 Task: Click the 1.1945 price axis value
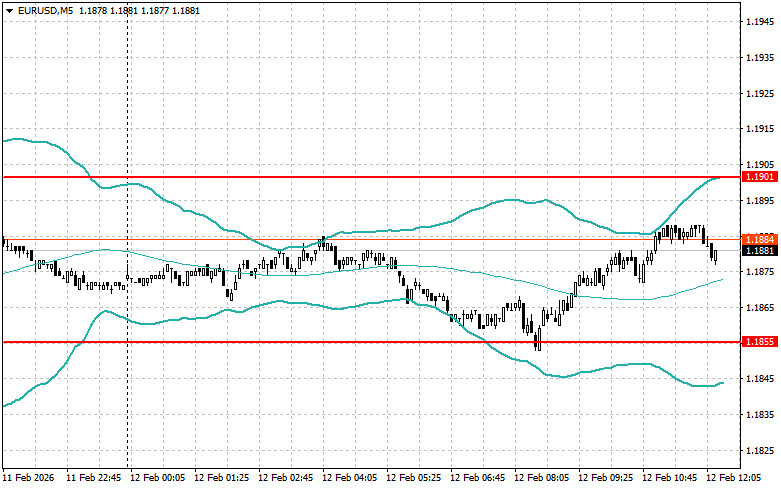click(760, 22)
